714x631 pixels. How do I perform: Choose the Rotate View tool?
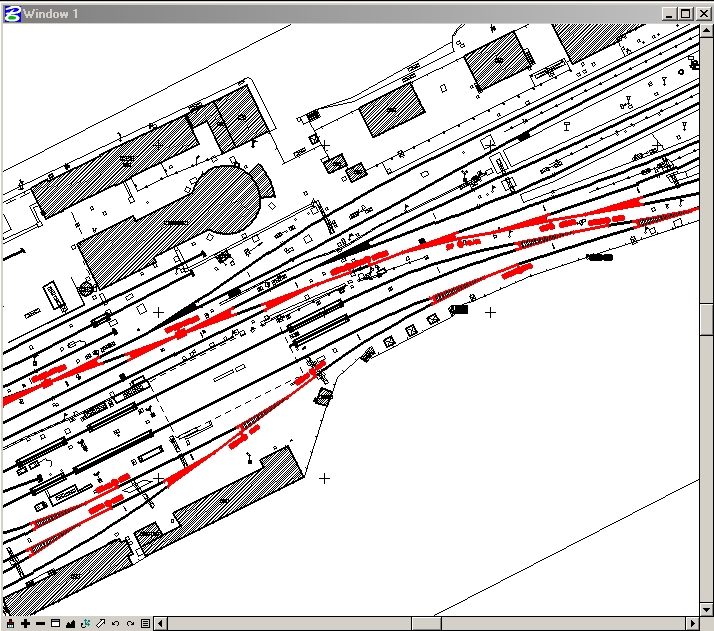(x=85, y=624)
